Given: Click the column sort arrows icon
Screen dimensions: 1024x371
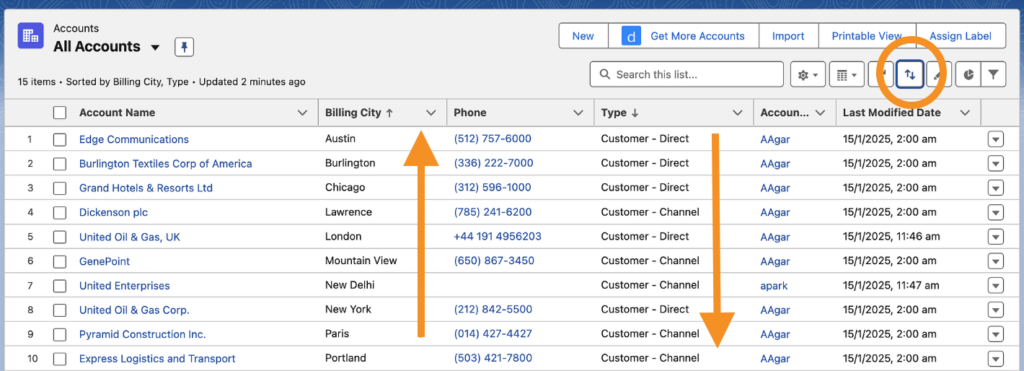Looking at the screenshot, I should 910,75.
